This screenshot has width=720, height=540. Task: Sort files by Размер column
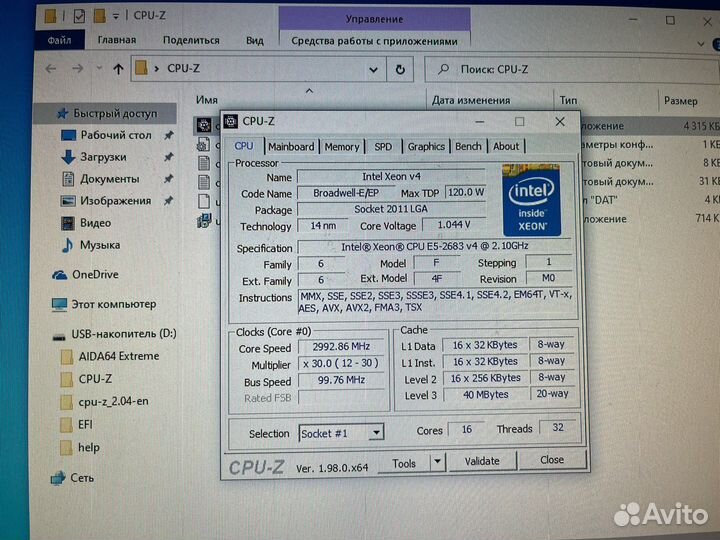(681, 101)
